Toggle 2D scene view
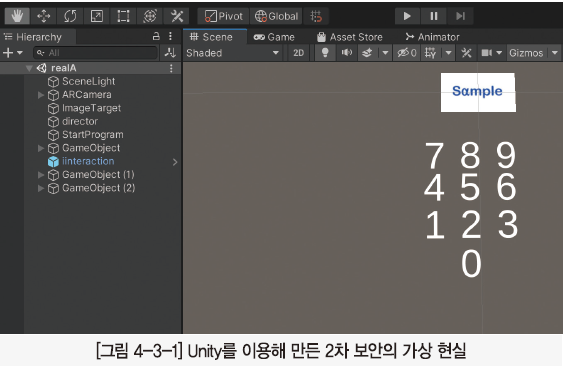 tap(298, 53)
